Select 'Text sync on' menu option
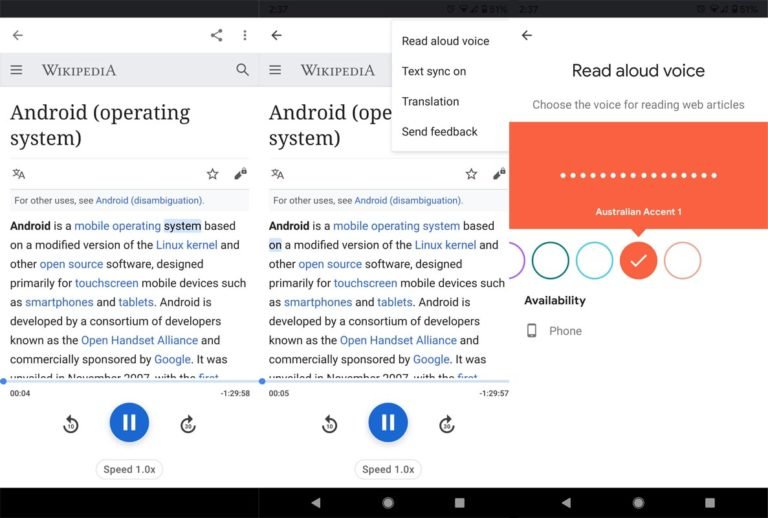 [x=434, y=71]
